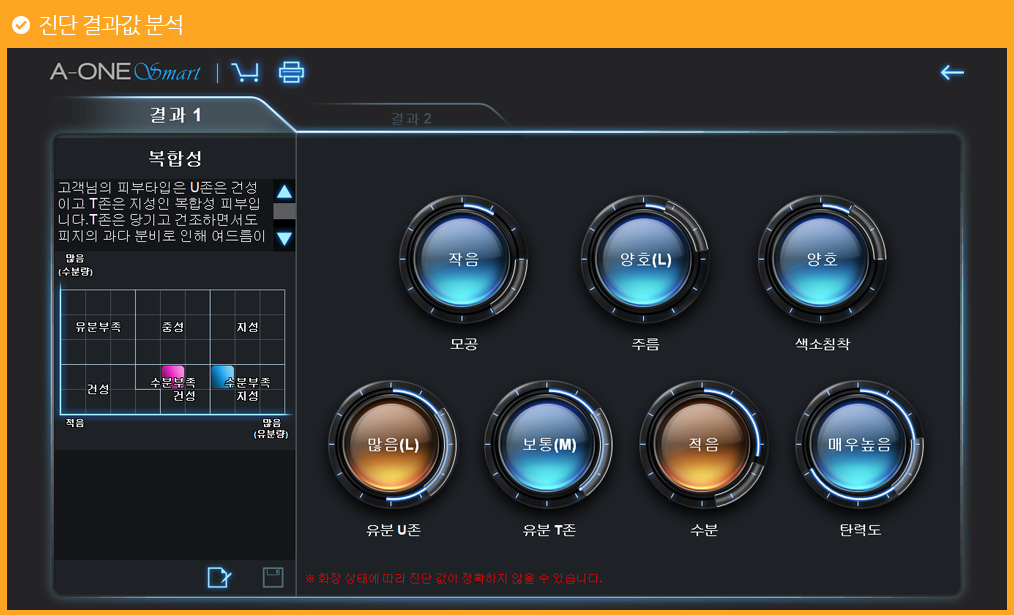Select the 모공 result gauge
The height and width of the screenshot is (615, 1014).
pyautogui.click(x=463, y=260)
